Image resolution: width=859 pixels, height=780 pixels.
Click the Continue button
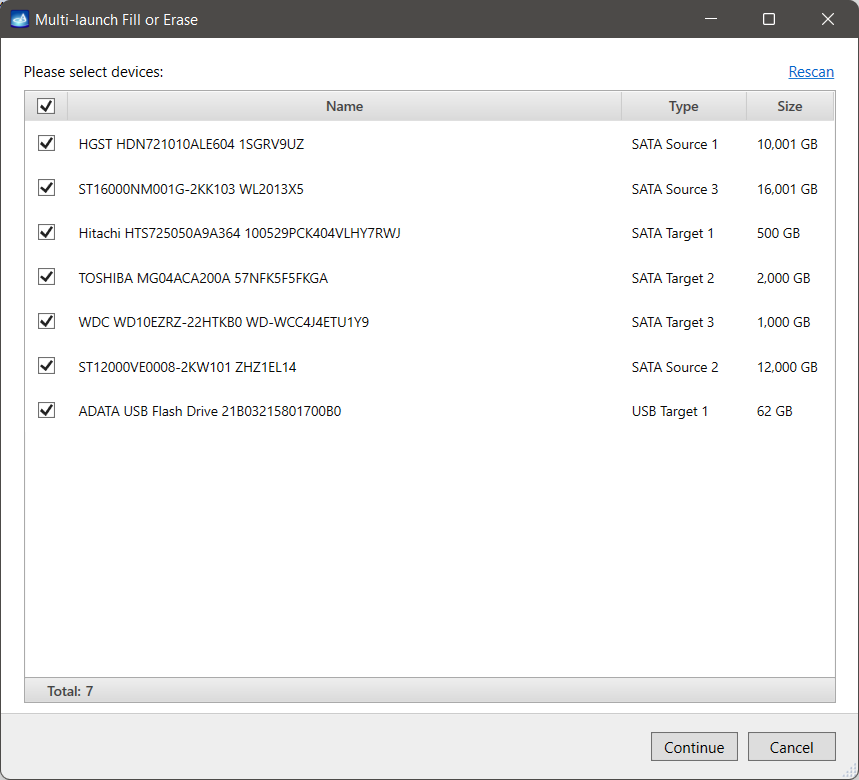tap(694, 747)
